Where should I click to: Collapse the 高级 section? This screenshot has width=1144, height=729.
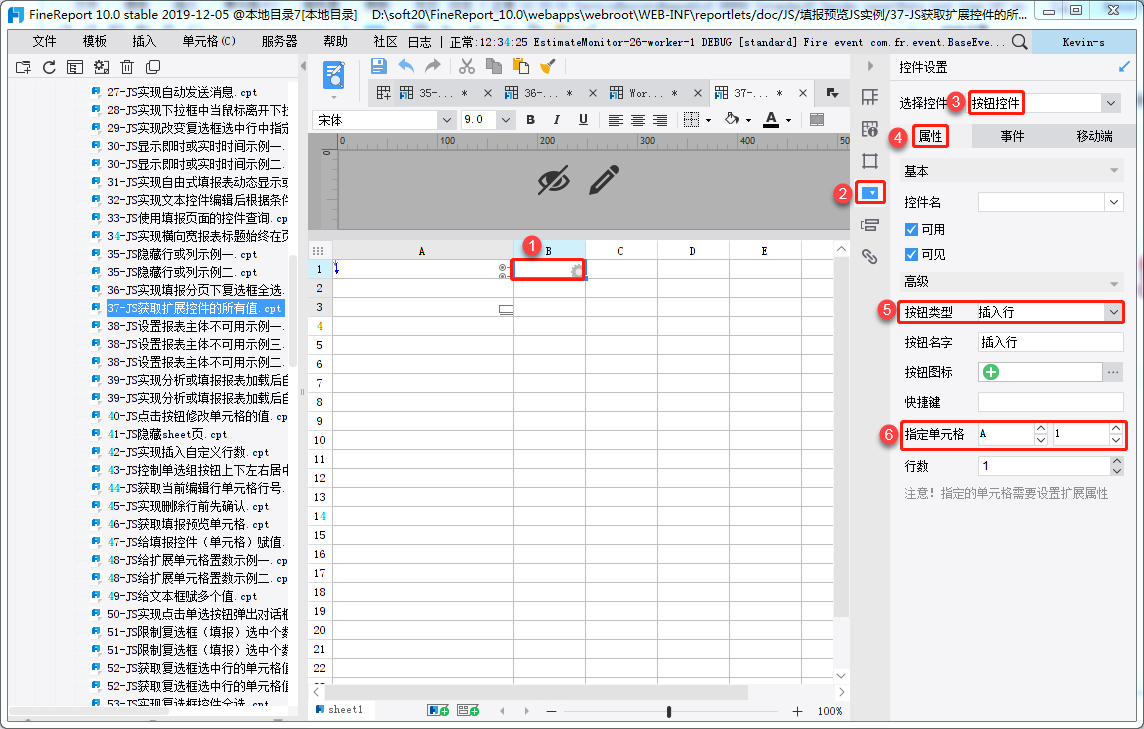1114,283
